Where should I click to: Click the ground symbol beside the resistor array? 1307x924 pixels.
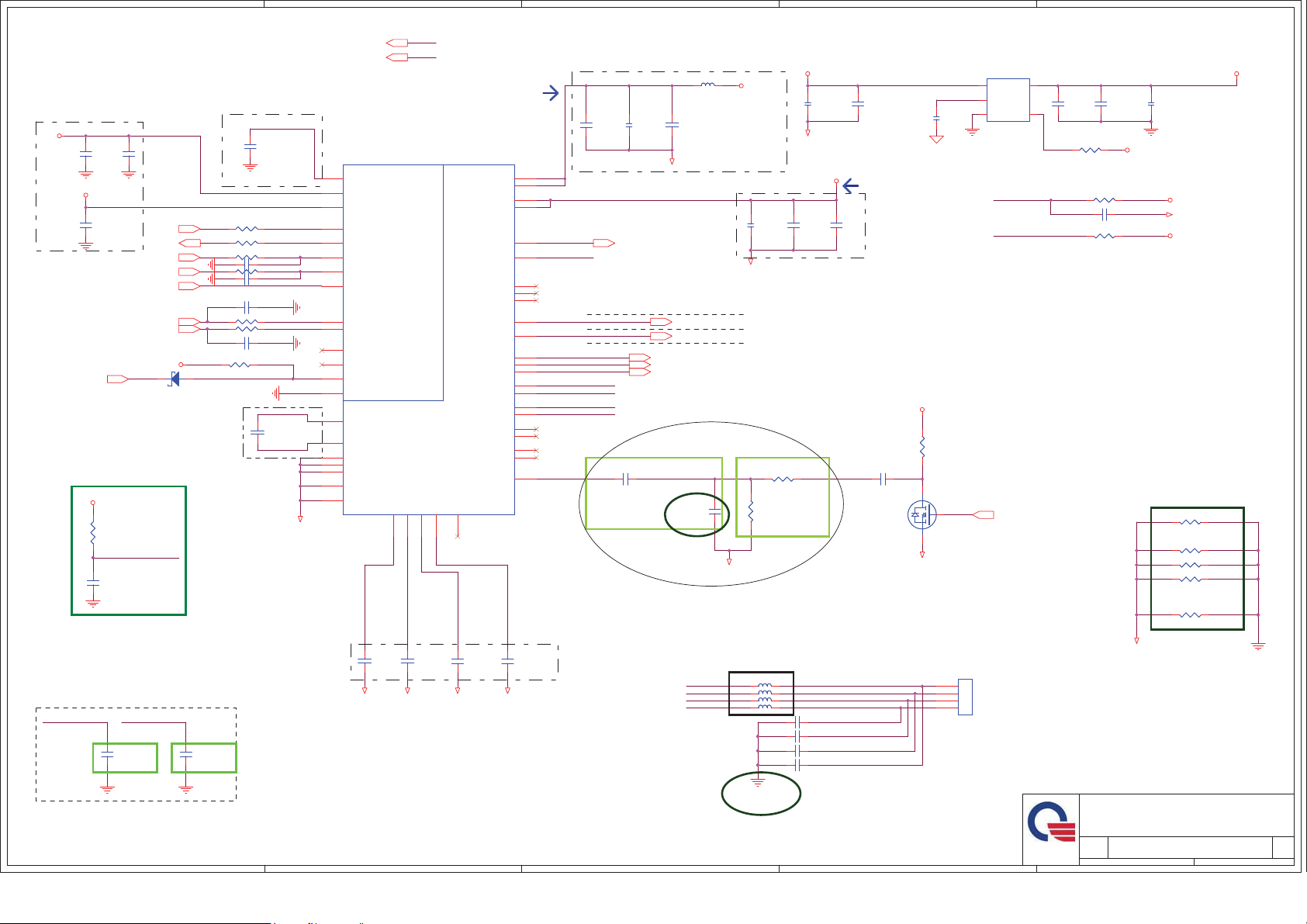[1258, 646]
